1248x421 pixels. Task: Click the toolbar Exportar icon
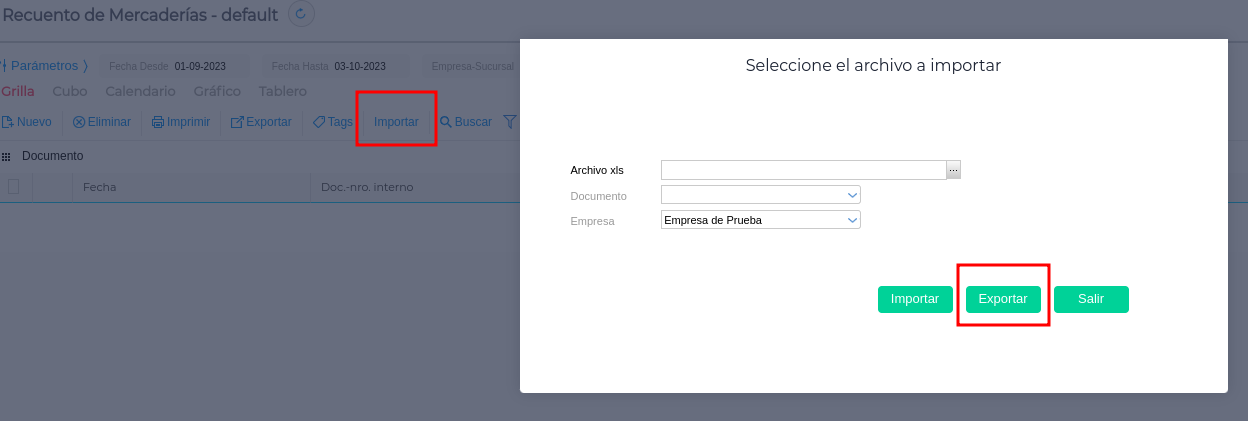point(238,122)
